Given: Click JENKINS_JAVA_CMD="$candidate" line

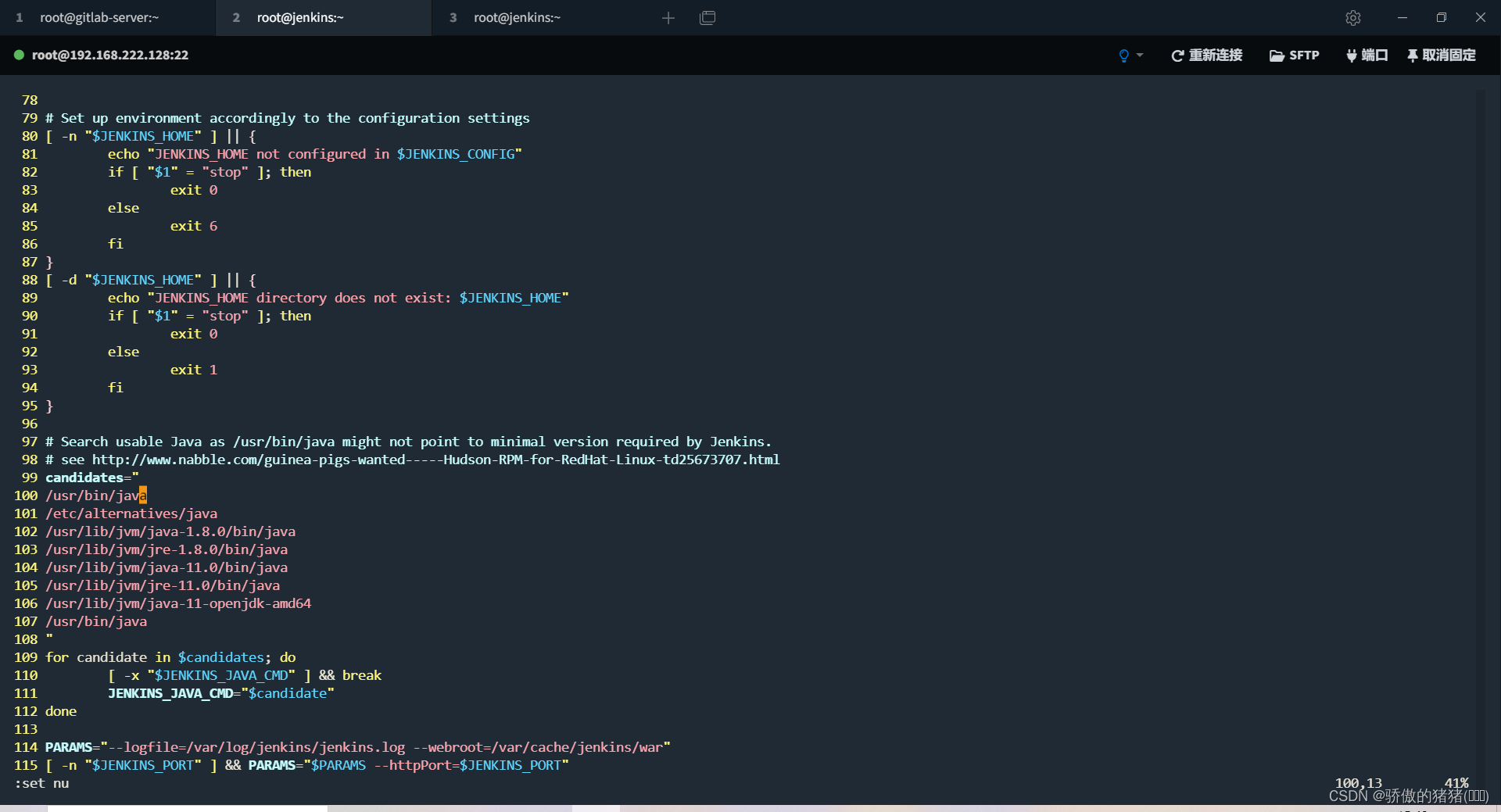Looking at the screenshot, I should click(221, 693).
